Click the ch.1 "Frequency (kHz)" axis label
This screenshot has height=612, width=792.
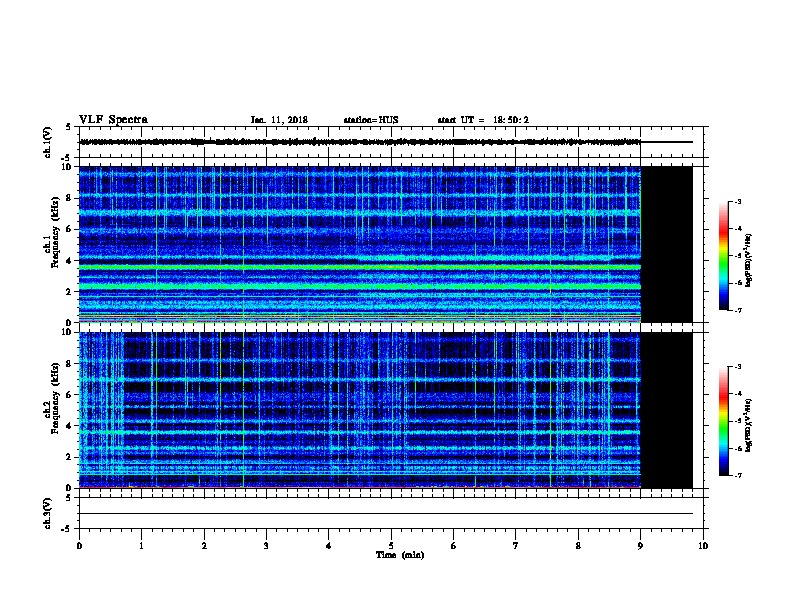[55, 233]
